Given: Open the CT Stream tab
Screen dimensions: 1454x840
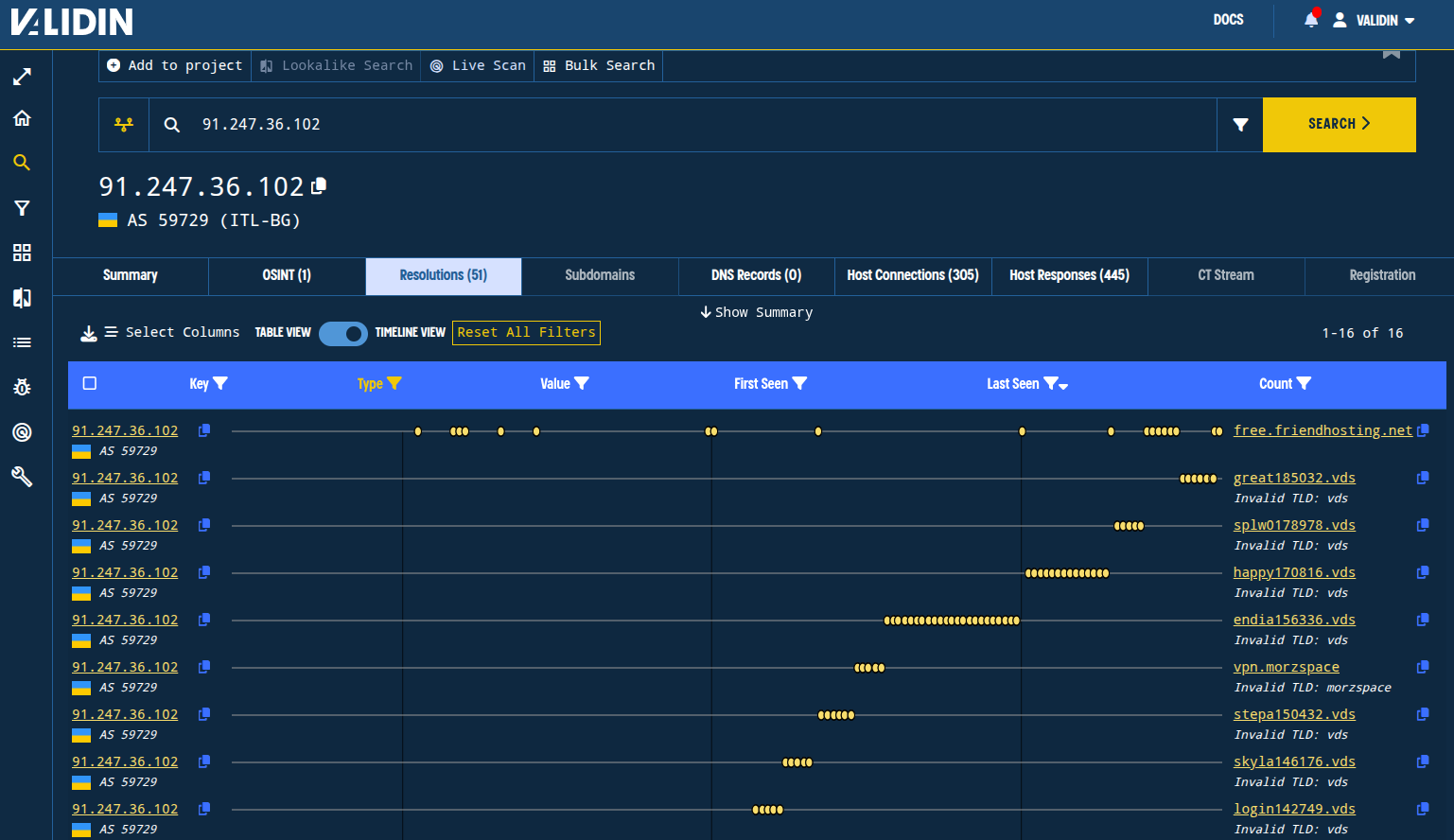Looking at the screenshot, I should coord(1226,275).
